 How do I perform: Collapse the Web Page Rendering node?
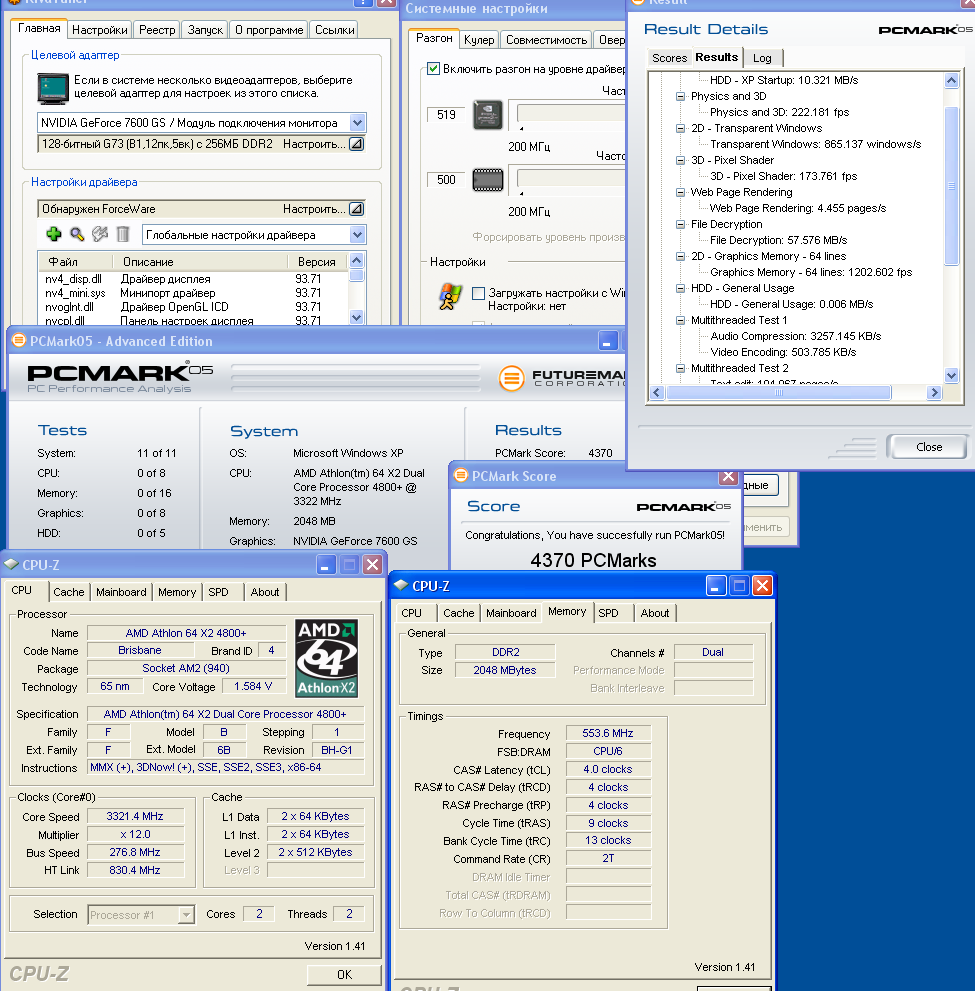coord(681,192)
